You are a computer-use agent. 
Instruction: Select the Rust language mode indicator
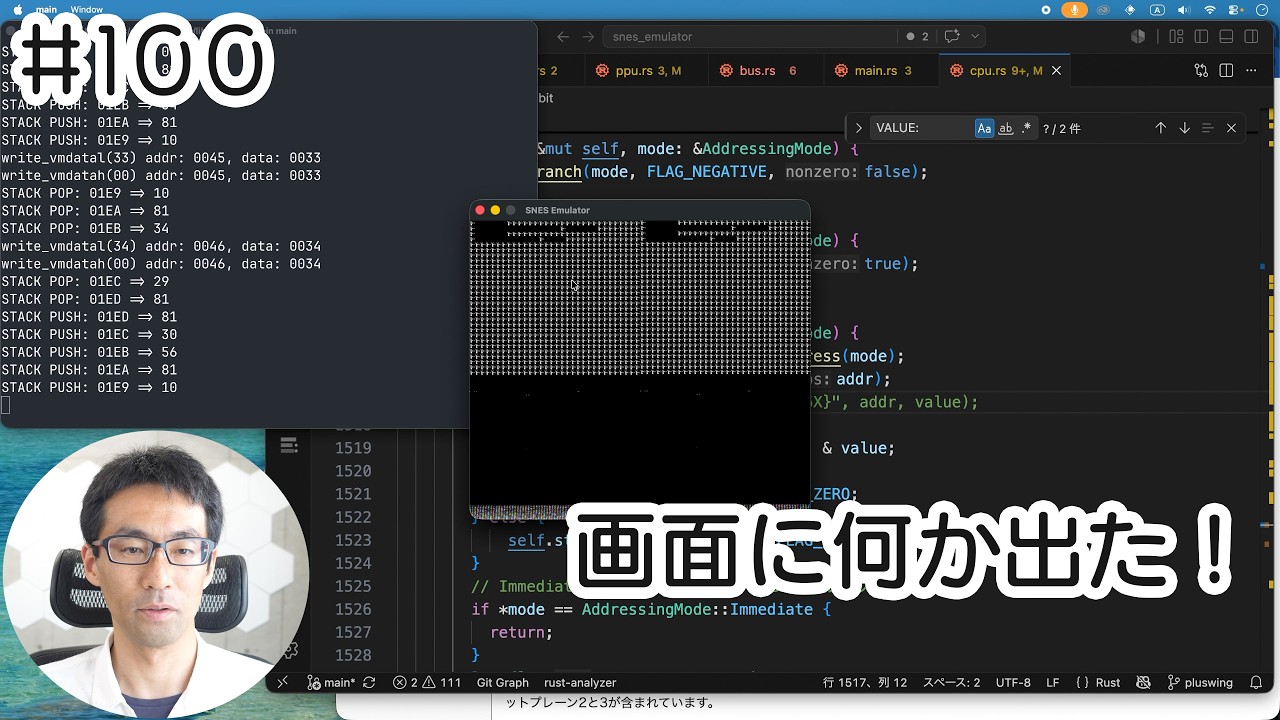pyautogui.click(x=1108, y=682)
